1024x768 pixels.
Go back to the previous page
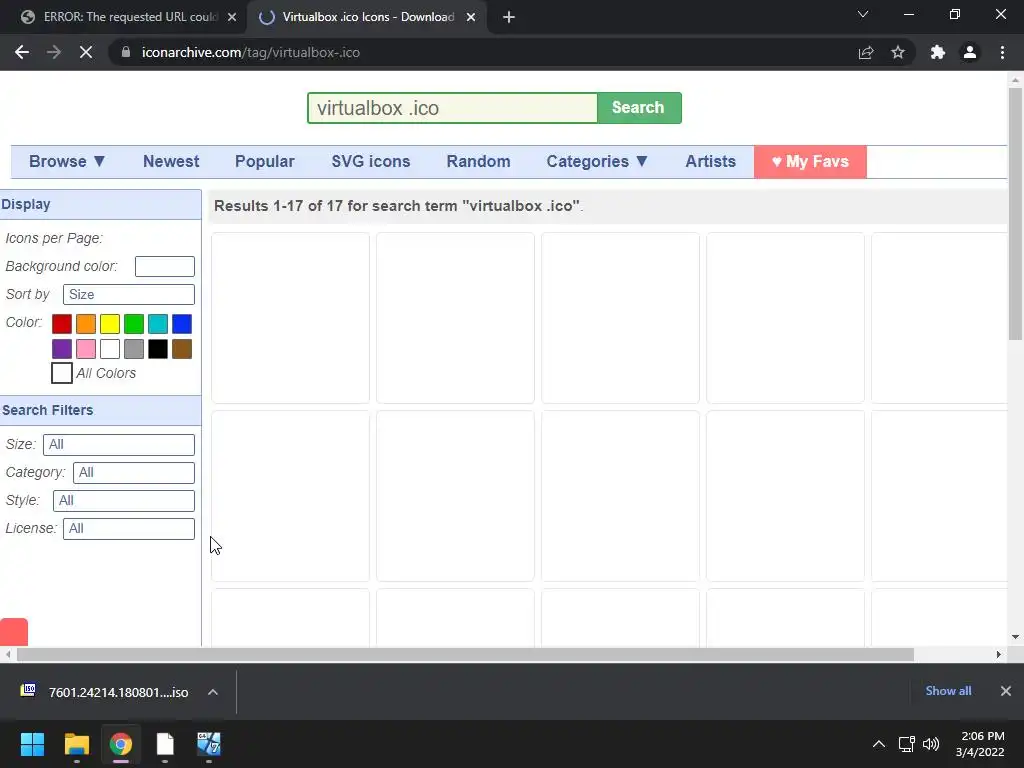click(22, 52)
